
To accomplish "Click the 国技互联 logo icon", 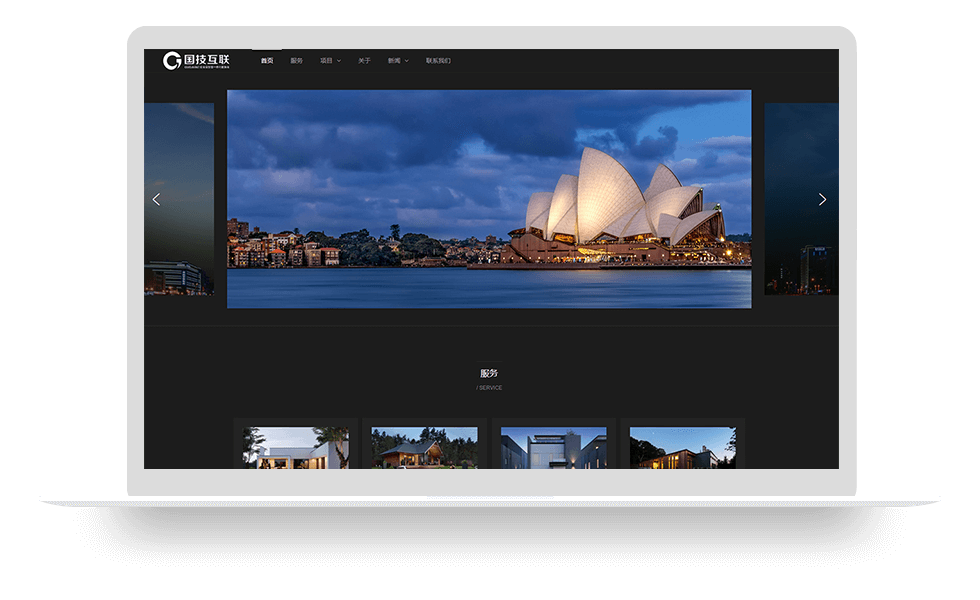I will (x=172, y=61).
